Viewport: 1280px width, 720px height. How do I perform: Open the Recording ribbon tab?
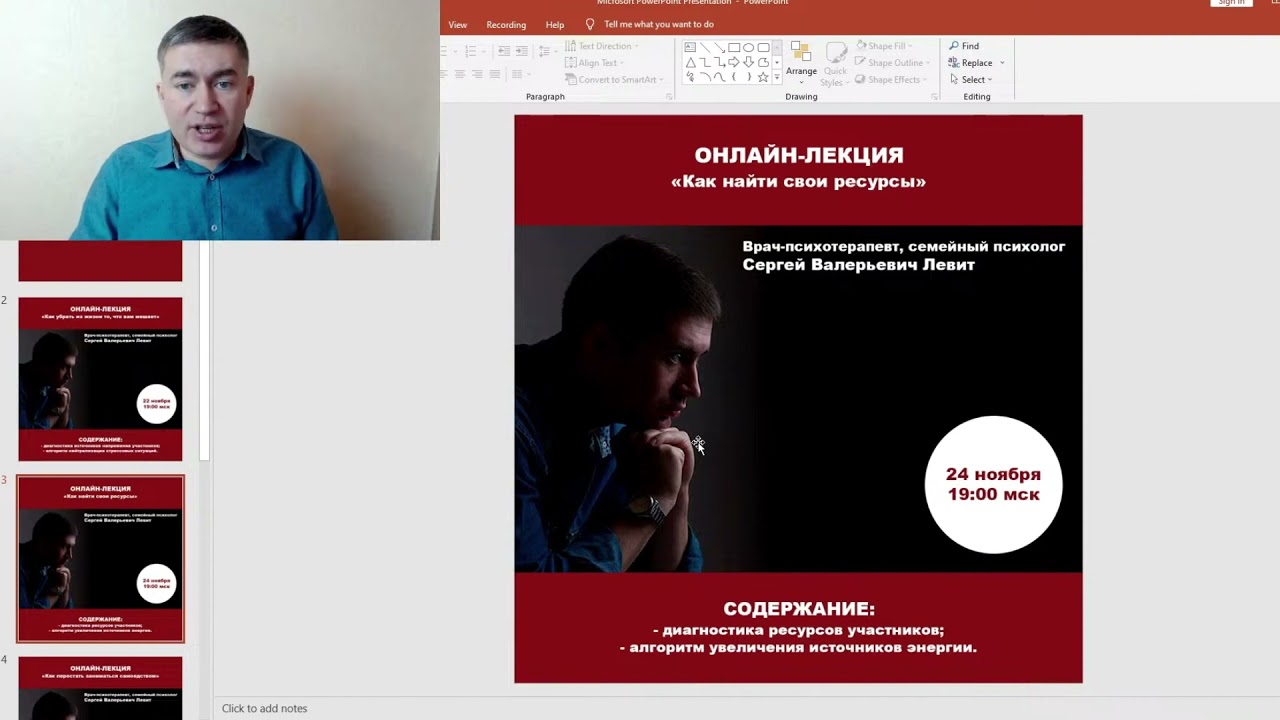point(506,24)
